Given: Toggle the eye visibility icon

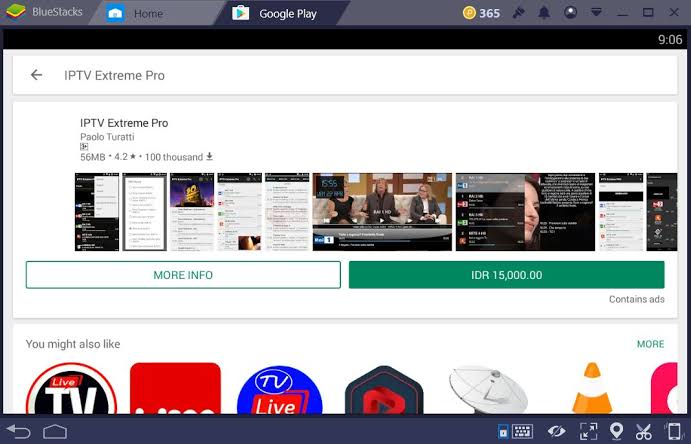Looking at the screenshot, I should 556,431.
